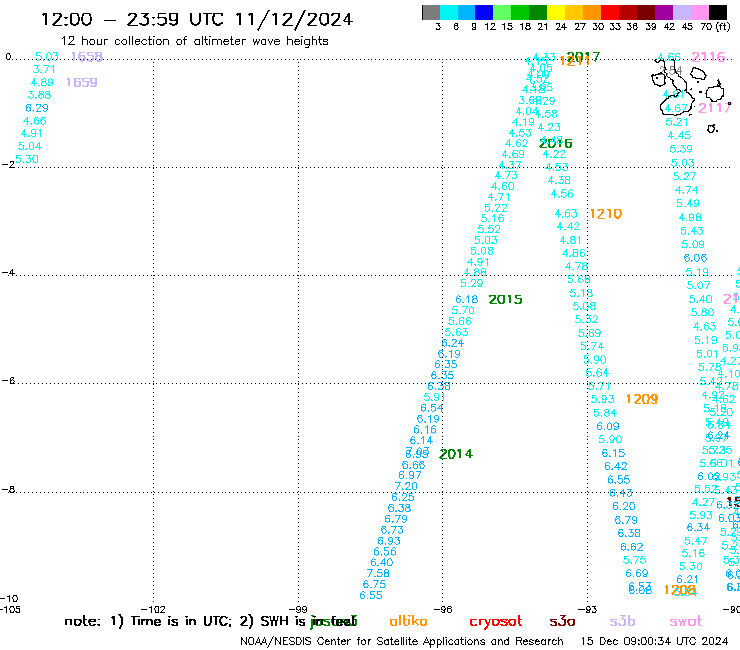
Task: Click the green pass label 2015
Action: 505,299
